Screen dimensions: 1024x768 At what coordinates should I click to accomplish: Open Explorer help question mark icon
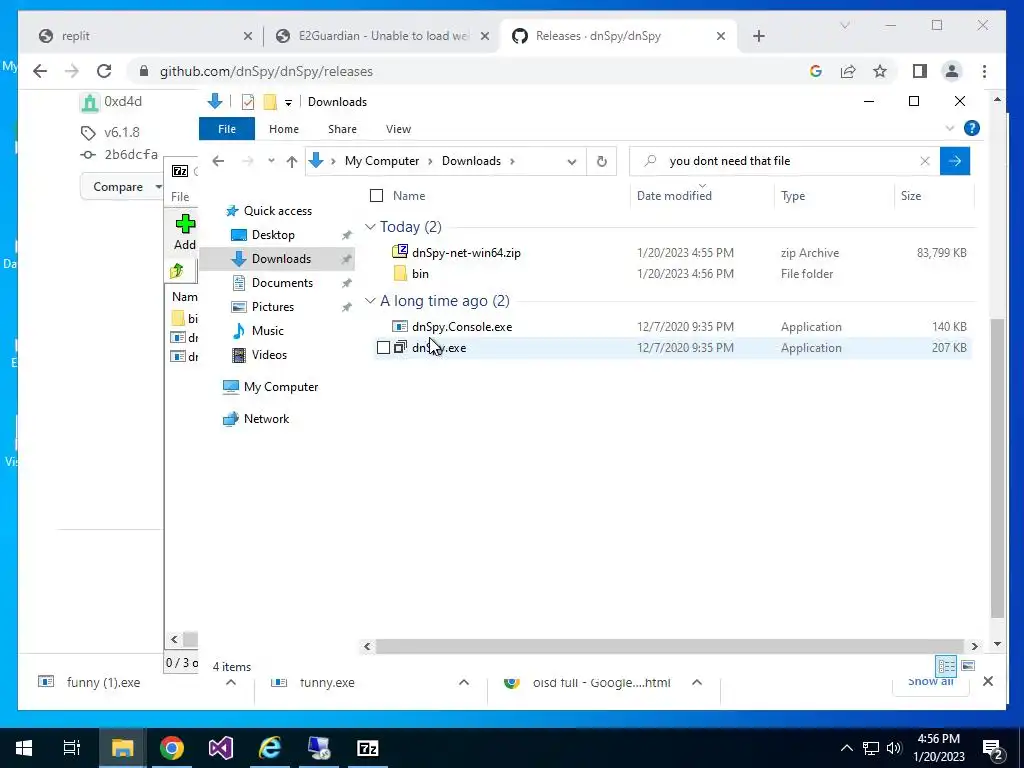tap(971, 128)
